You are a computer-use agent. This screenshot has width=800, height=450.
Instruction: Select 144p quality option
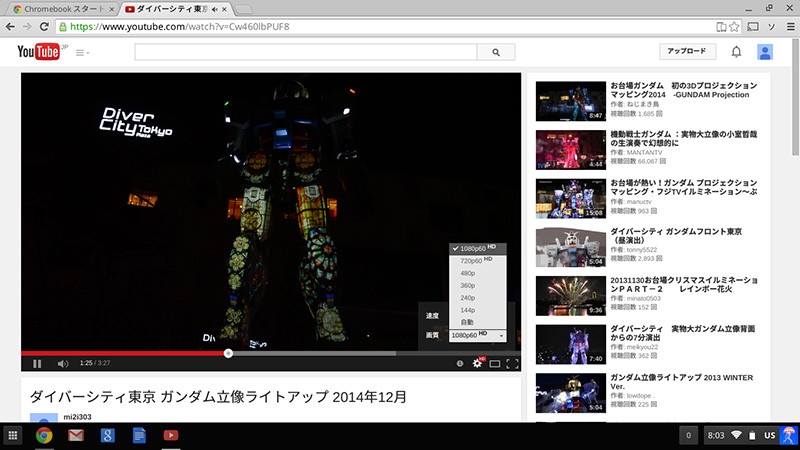(x=478, y=310)
